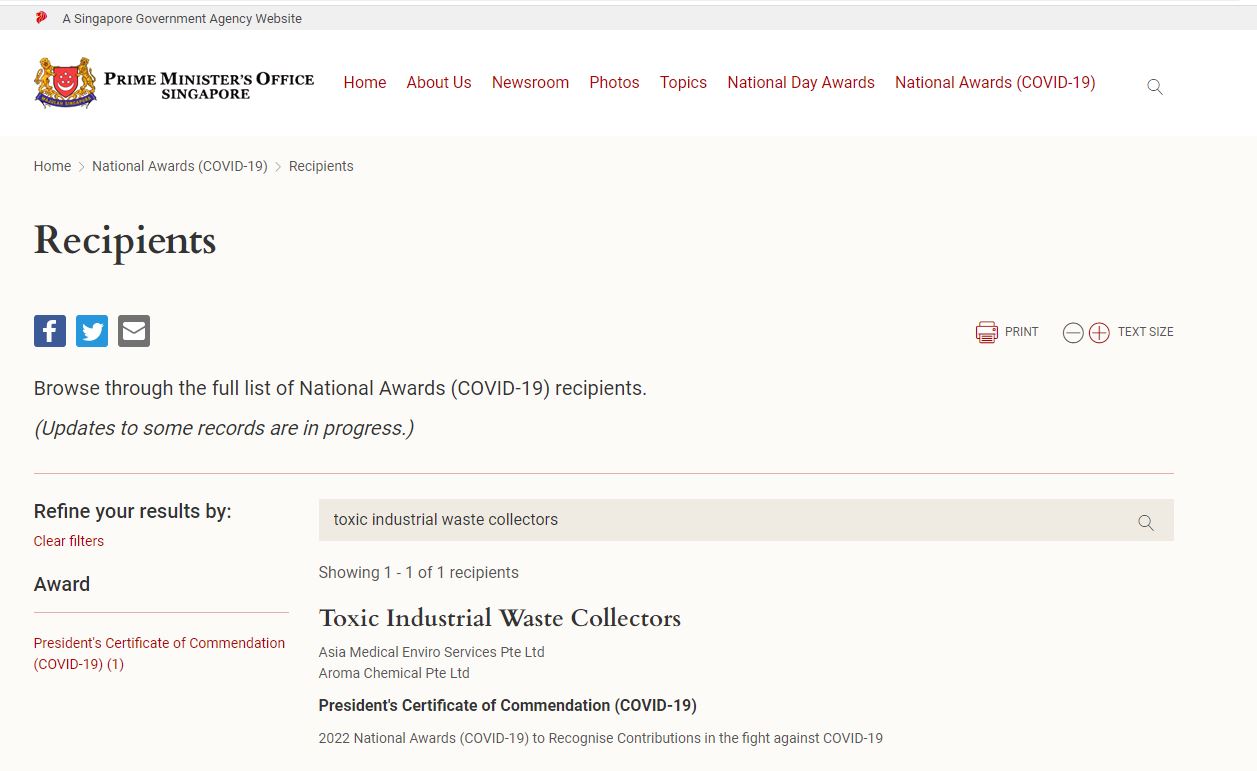Go to Home breadcrumb link
Image resolution: width=1257 pixels, height=771 pixels.
coord(52,166)
